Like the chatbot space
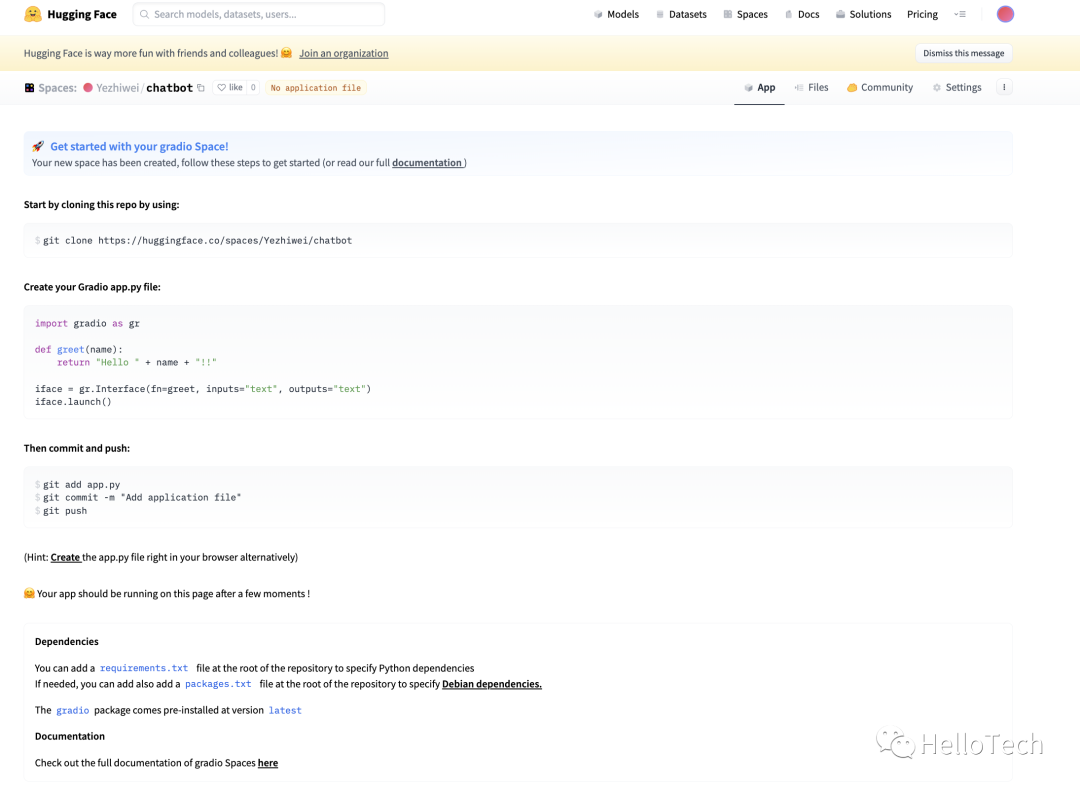Viewport: 1080px width, 790px height. pos(230,88)
